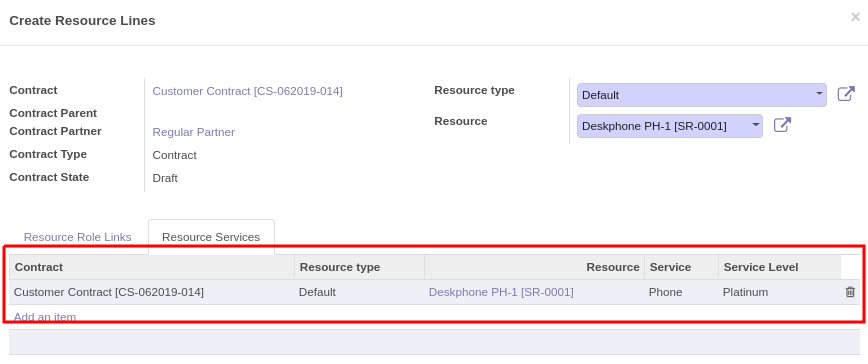Open external link icon beside Resource field
868x364 pixels.
(x=782, y=125)
